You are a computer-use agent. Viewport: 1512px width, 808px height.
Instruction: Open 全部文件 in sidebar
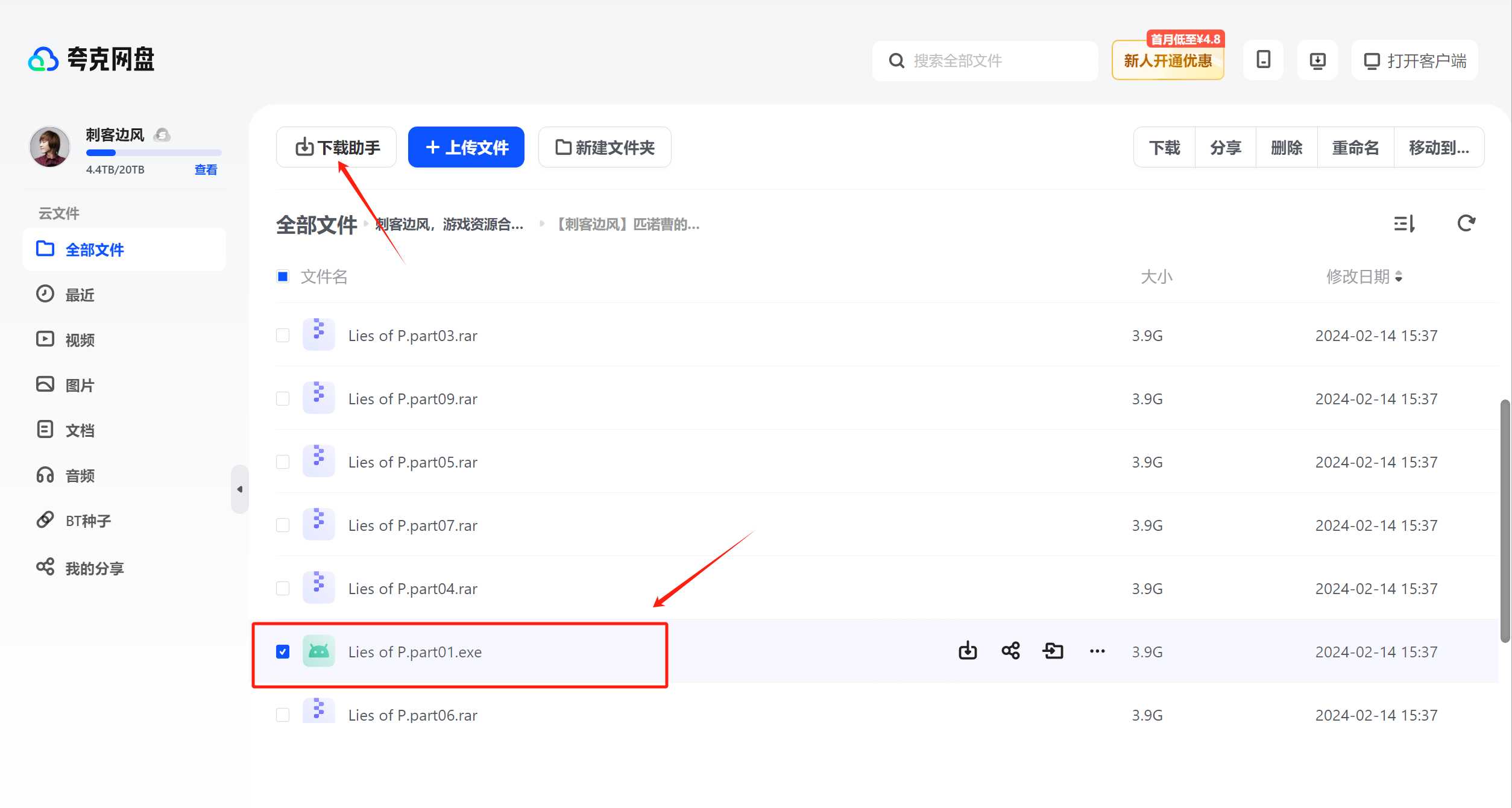(124, 249)
